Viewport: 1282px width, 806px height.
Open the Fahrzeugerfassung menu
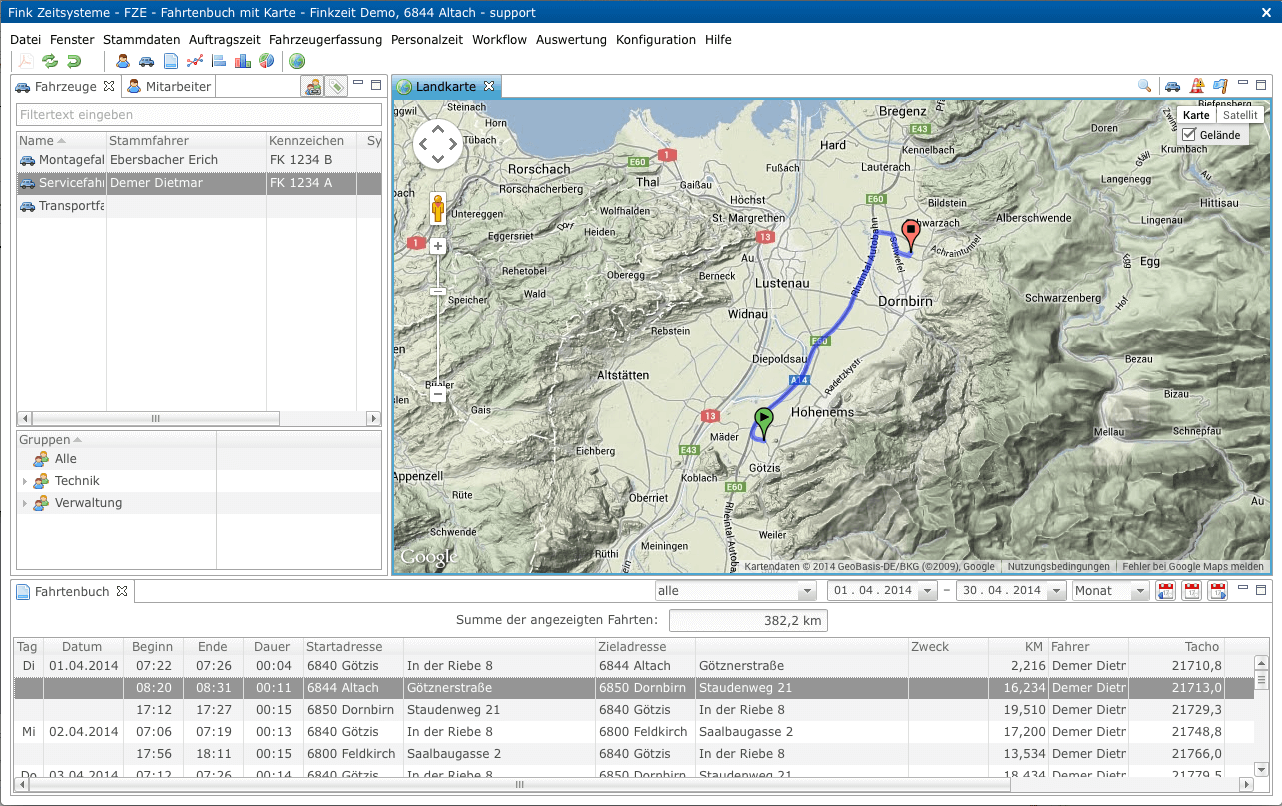325,40
